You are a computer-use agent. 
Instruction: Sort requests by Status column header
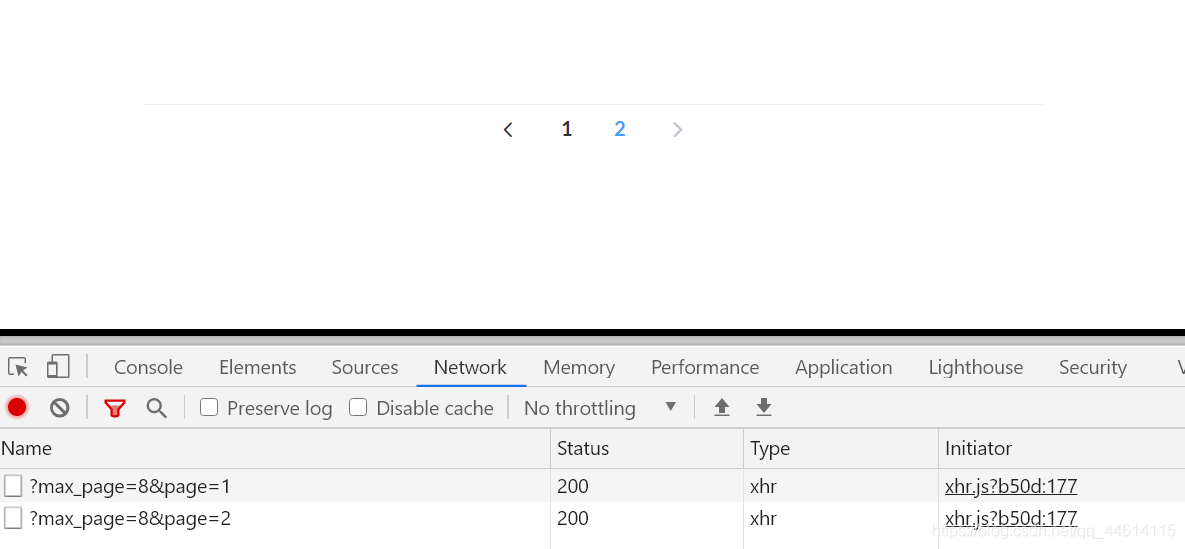coord(583,448)
